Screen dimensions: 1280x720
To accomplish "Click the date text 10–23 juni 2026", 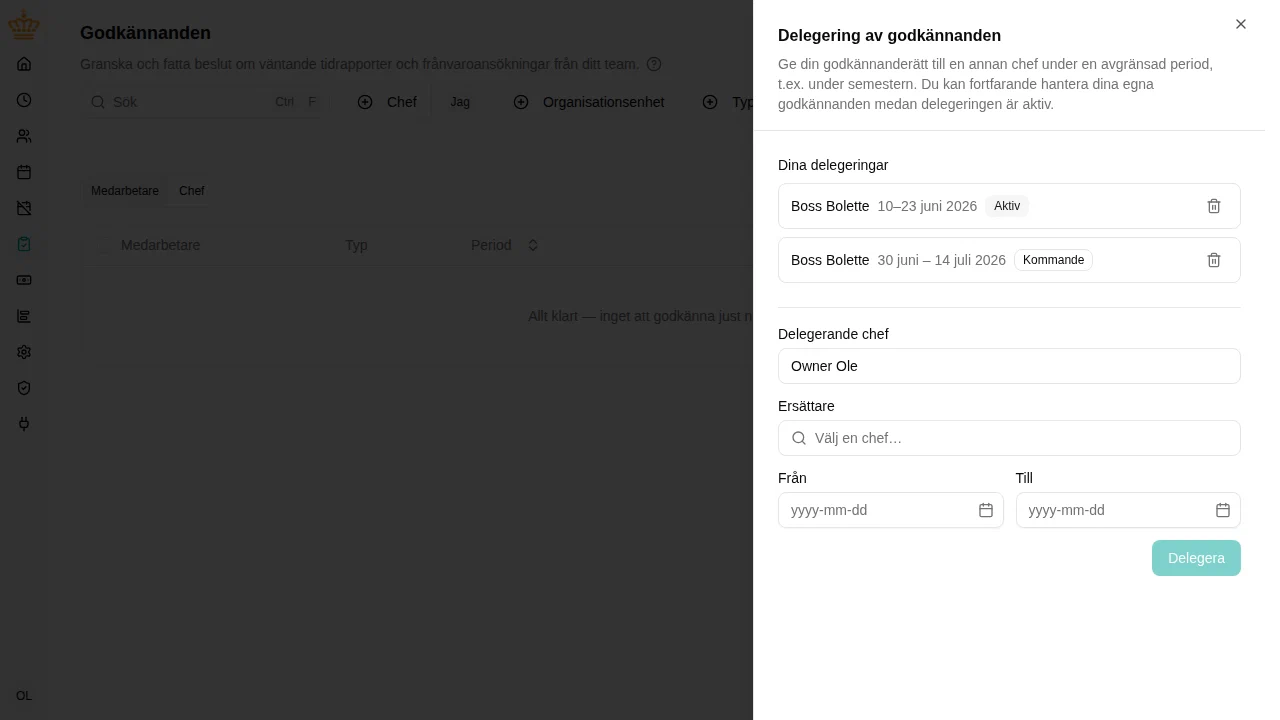I will pos(927,206).
